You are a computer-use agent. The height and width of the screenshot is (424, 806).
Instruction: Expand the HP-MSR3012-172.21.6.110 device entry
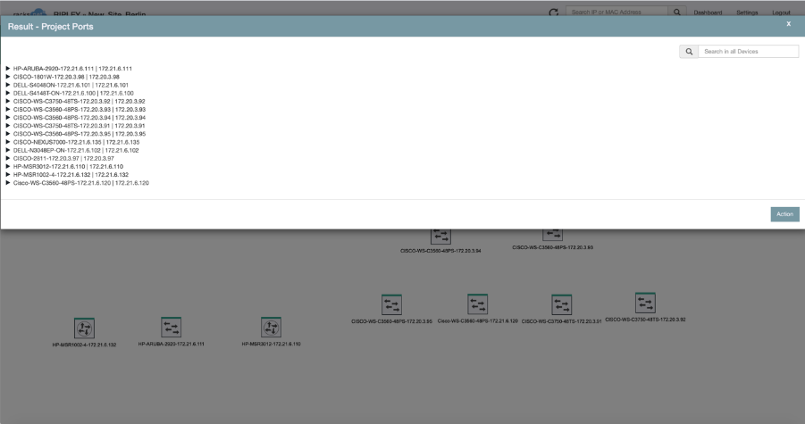pos(8,167)
